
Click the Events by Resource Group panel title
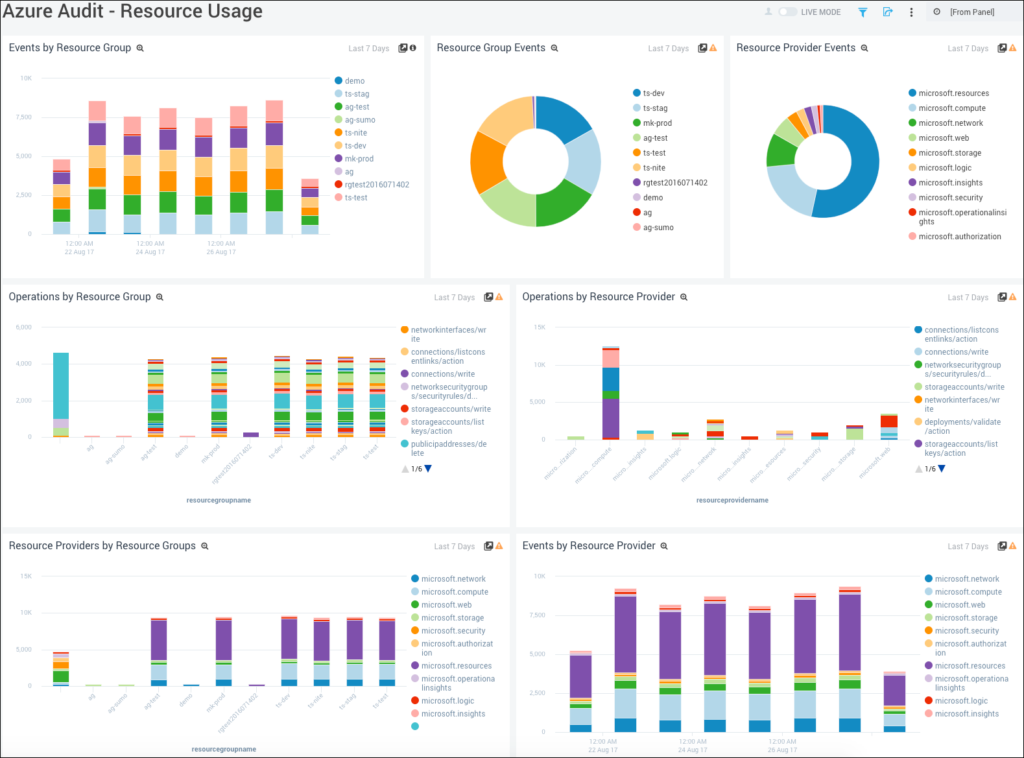tap(70, 48)
